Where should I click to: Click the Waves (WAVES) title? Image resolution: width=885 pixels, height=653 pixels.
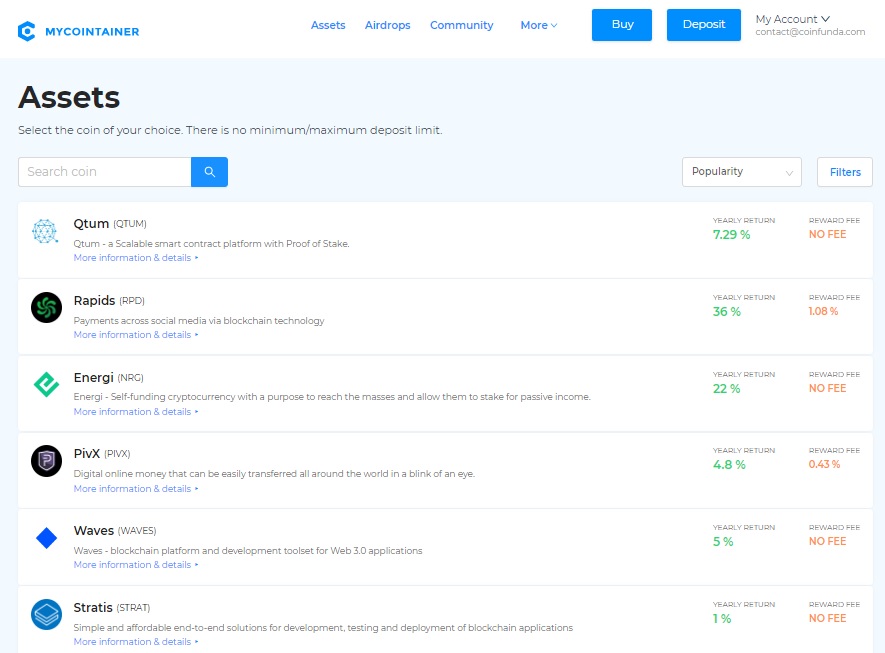[x=115, y=531]
